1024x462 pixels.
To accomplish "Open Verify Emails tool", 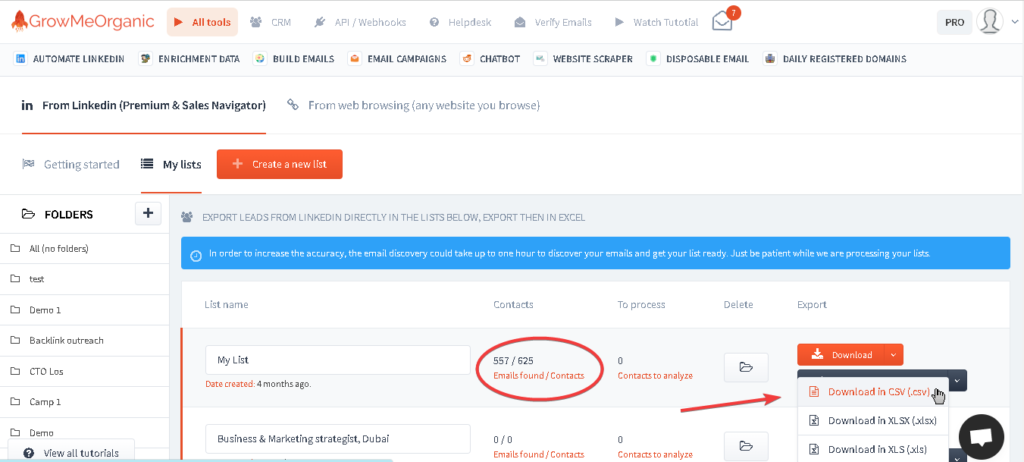I will coord(553,22).
